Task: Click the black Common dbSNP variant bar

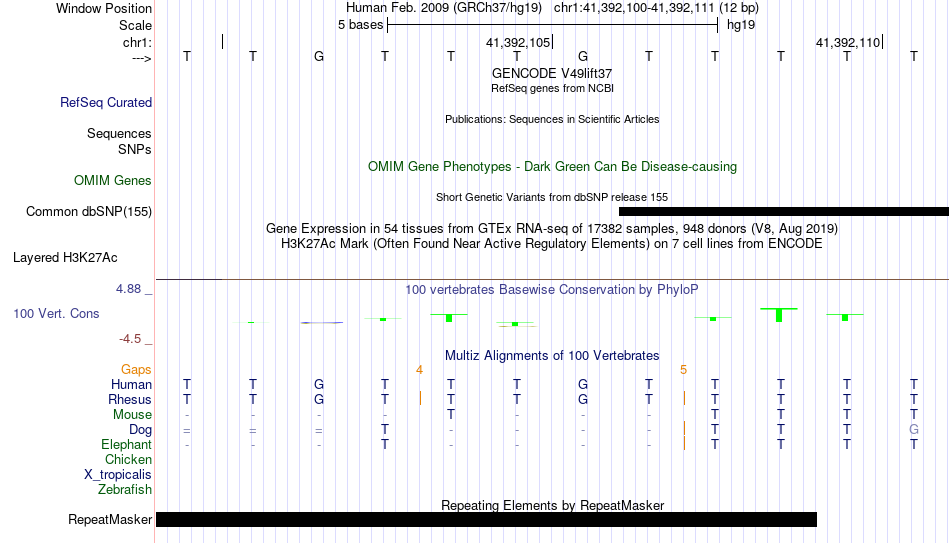Action: coord(784,212)
